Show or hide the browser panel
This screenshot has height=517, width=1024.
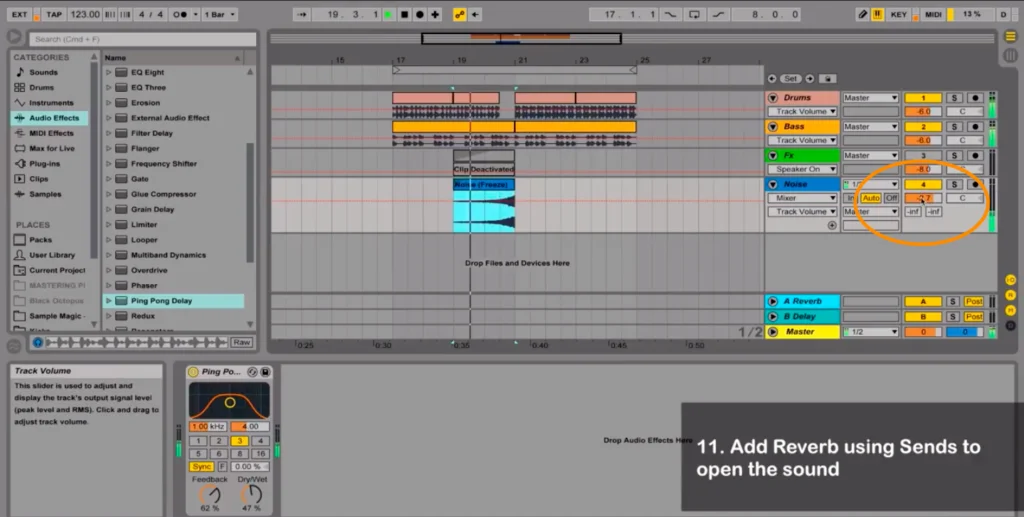[14, 37]
